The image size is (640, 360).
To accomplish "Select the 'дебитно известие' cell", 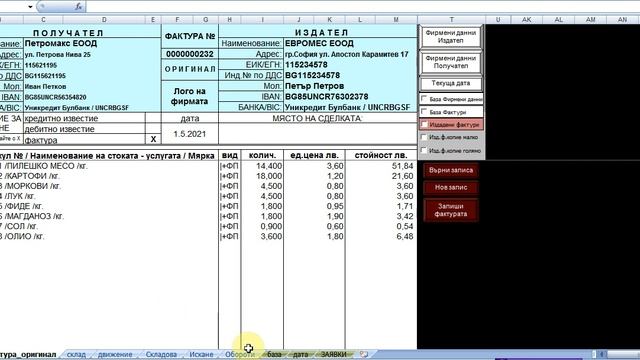I will 84,129.
